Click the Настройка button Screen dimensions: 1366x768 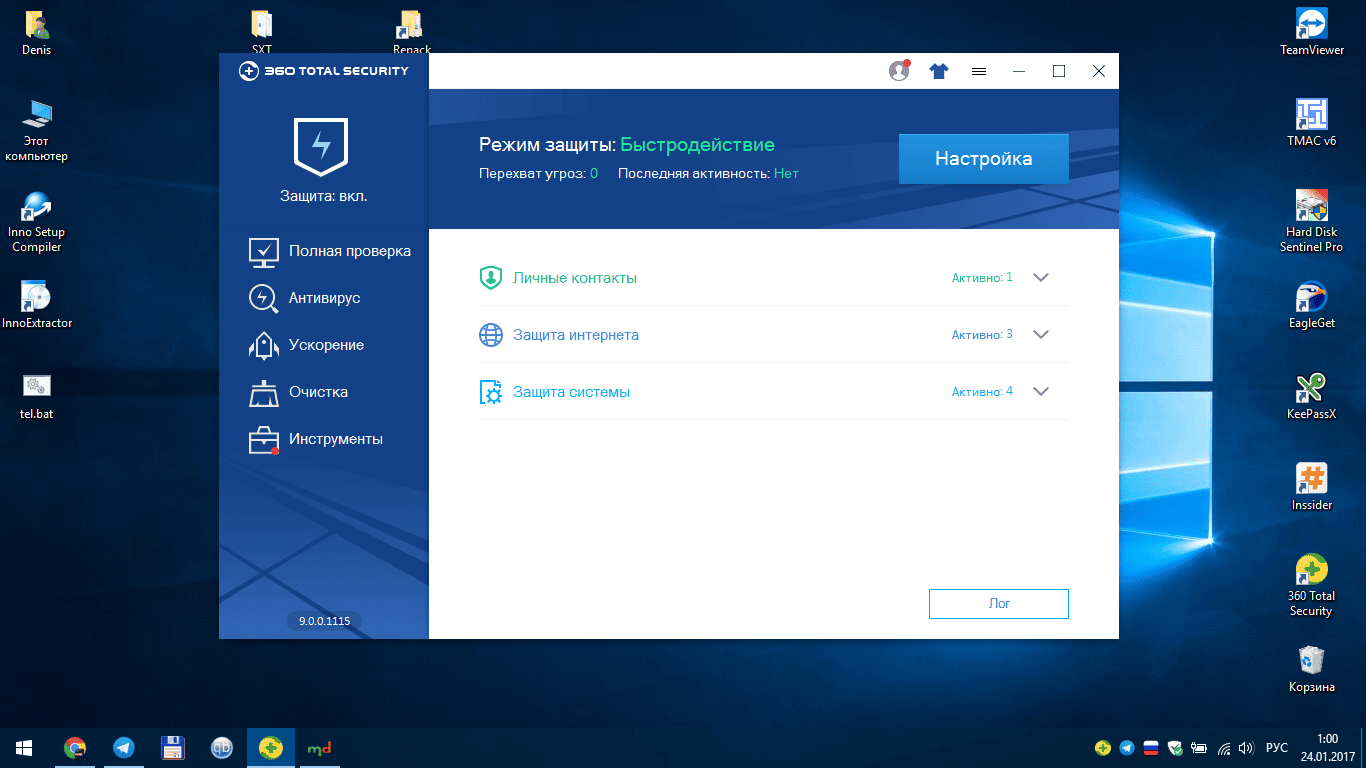click(984, 159)
